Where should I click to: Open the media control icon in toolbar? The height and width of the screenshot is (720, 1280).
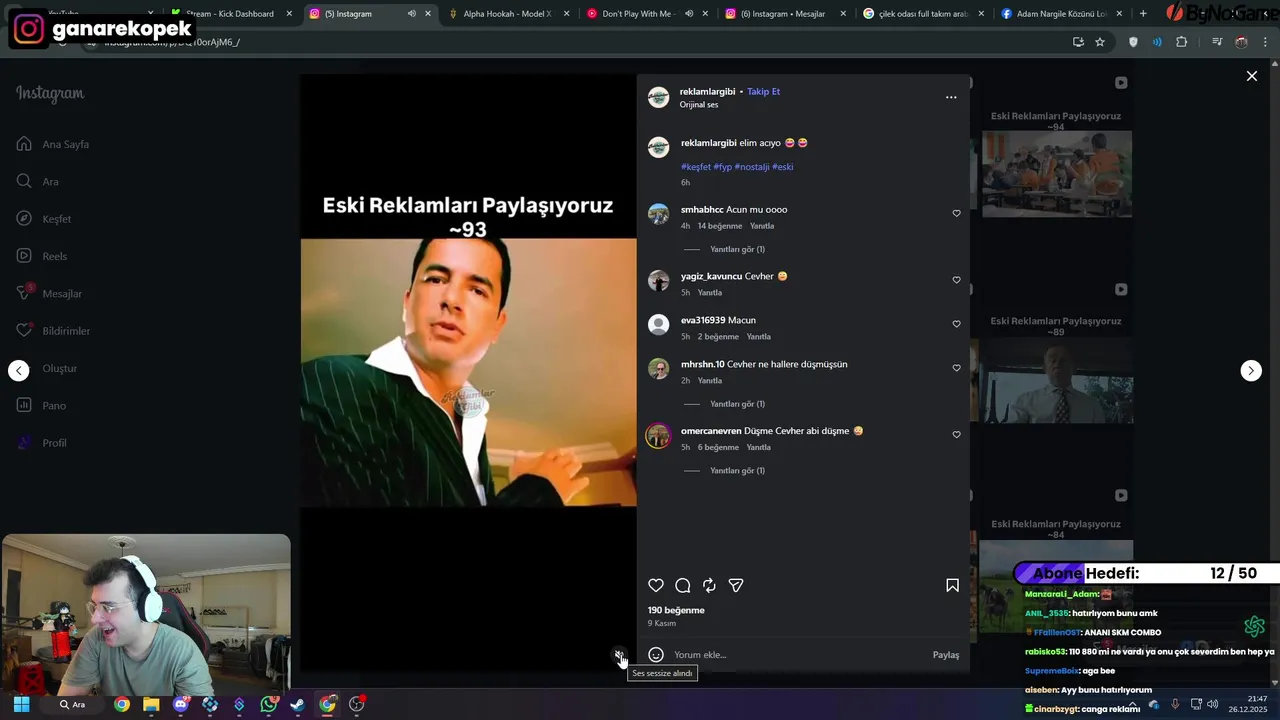[x=1217, y=42]
